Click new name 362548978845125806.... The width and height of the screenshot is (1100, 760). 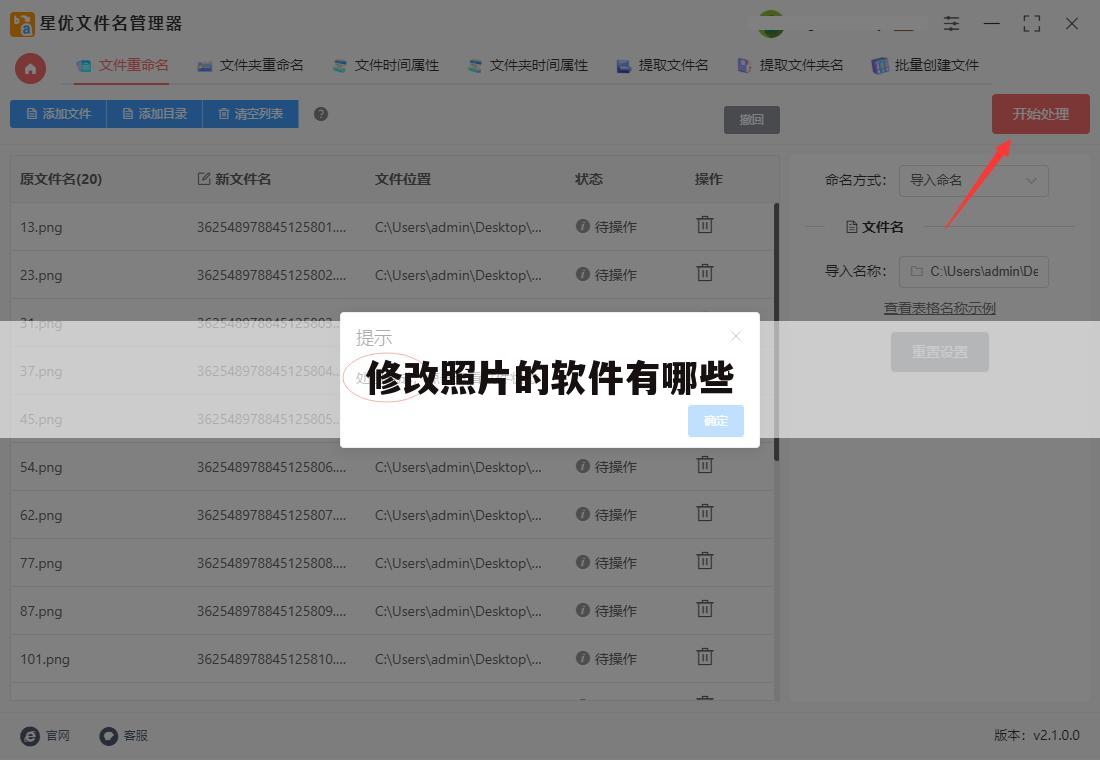click(x=271, y=467)
